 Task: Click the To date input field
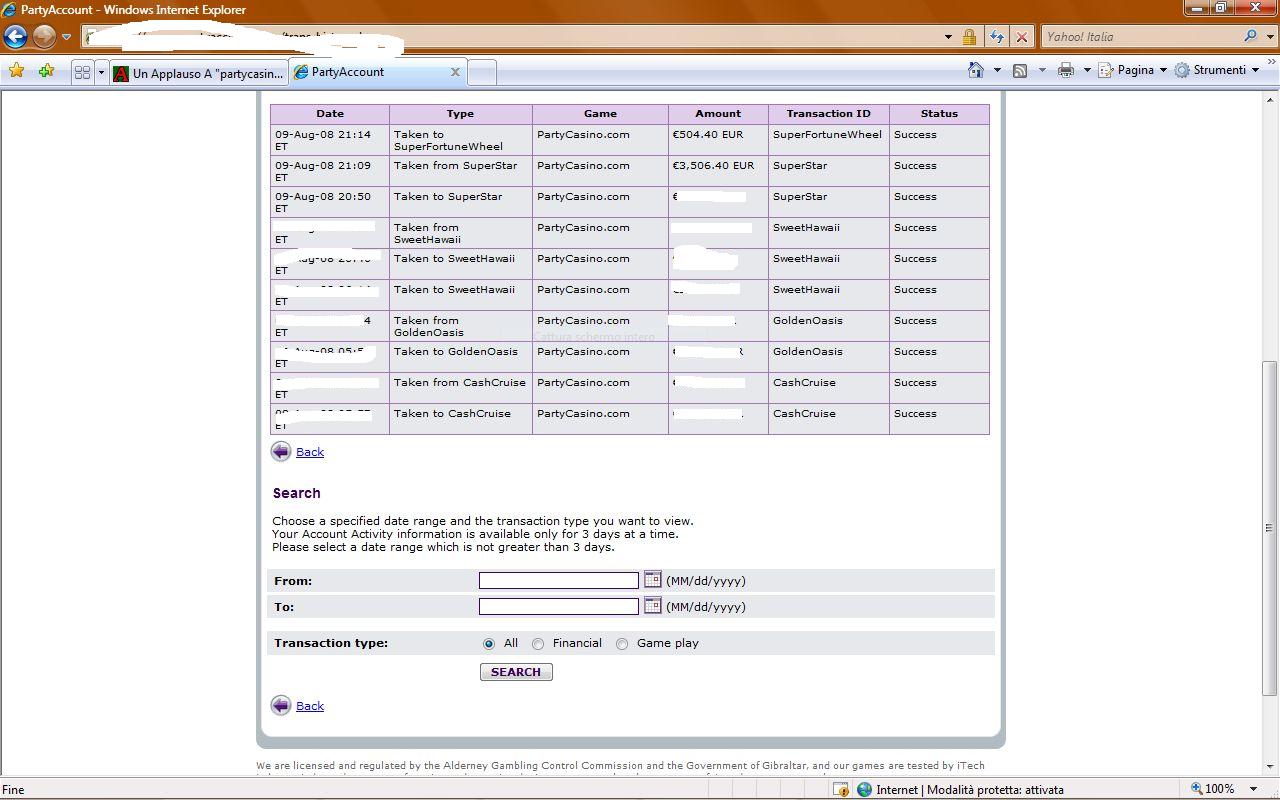(558, 607)
